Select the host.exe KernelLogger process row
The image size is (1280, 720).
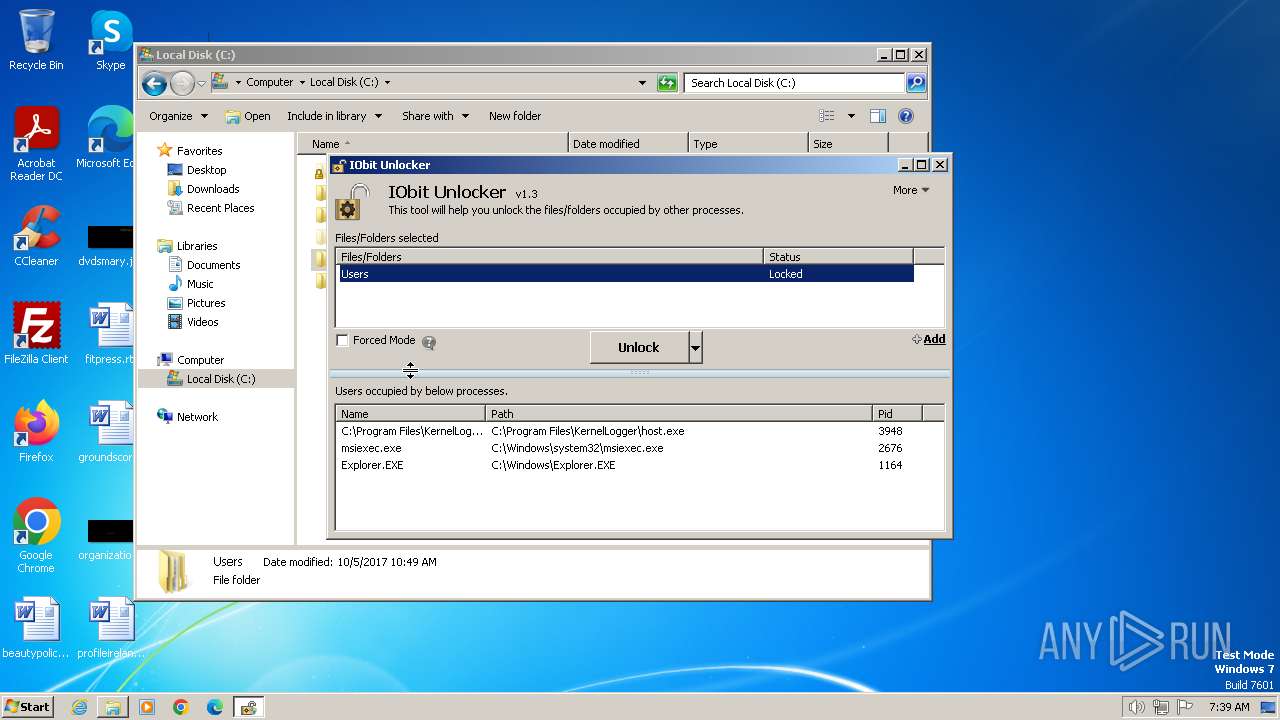click(x=640, y=431)
